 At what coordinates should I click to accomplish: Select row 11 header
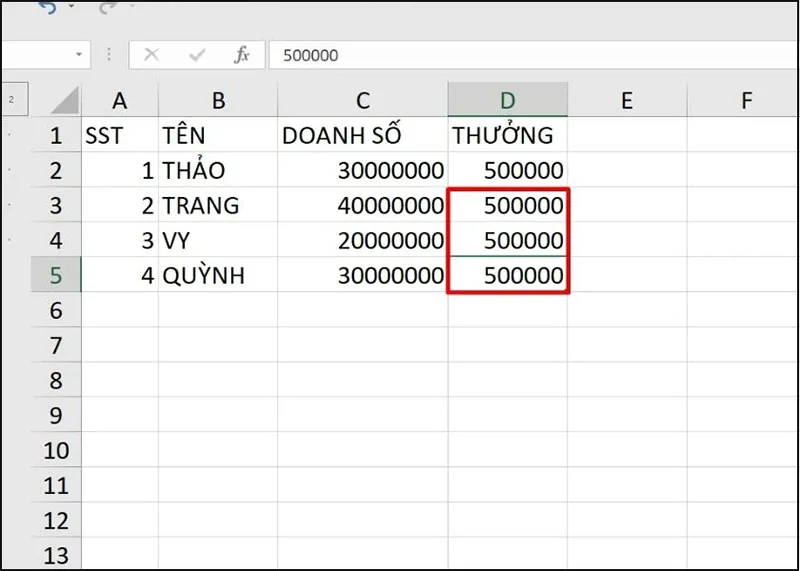[x=56, y=485]
